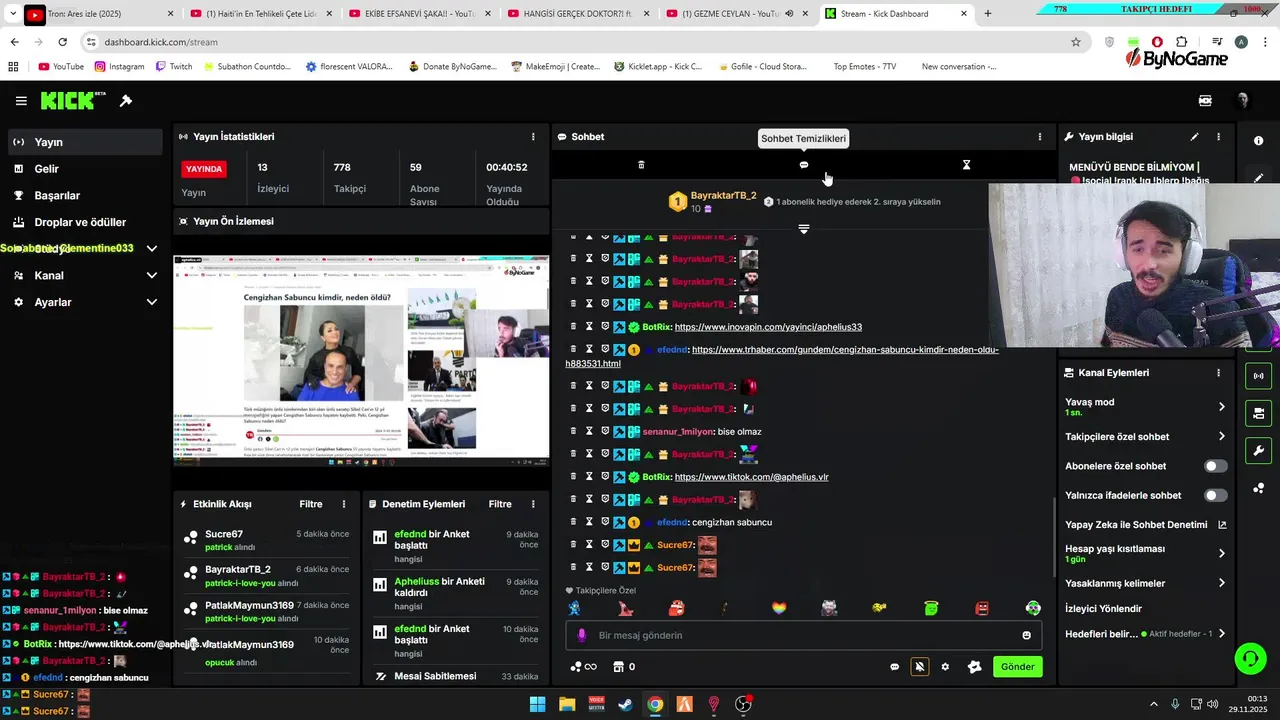Click the channel points infinity icon
The image size is (1280, 720).
[x=583, y=667]
